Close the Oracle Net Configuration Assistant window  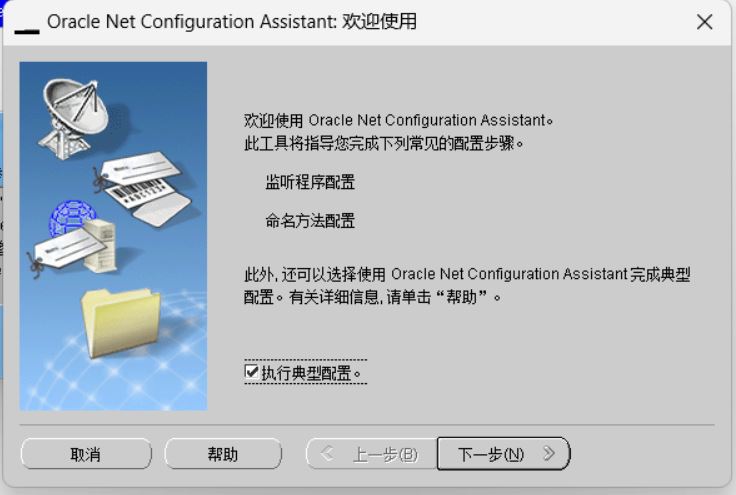pos(705,22)
